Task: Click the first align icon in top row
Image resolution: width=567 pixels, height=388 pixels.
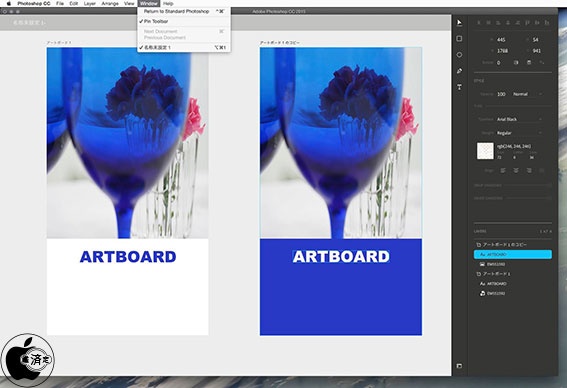Action: (479, 23)
